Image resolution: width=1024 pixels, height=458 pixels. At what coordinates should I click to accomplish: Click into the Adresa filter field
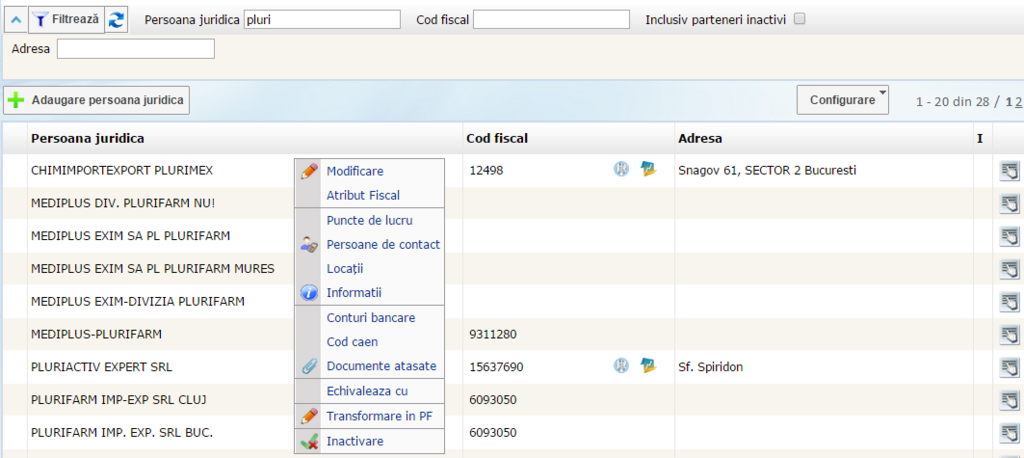(136, 49)
